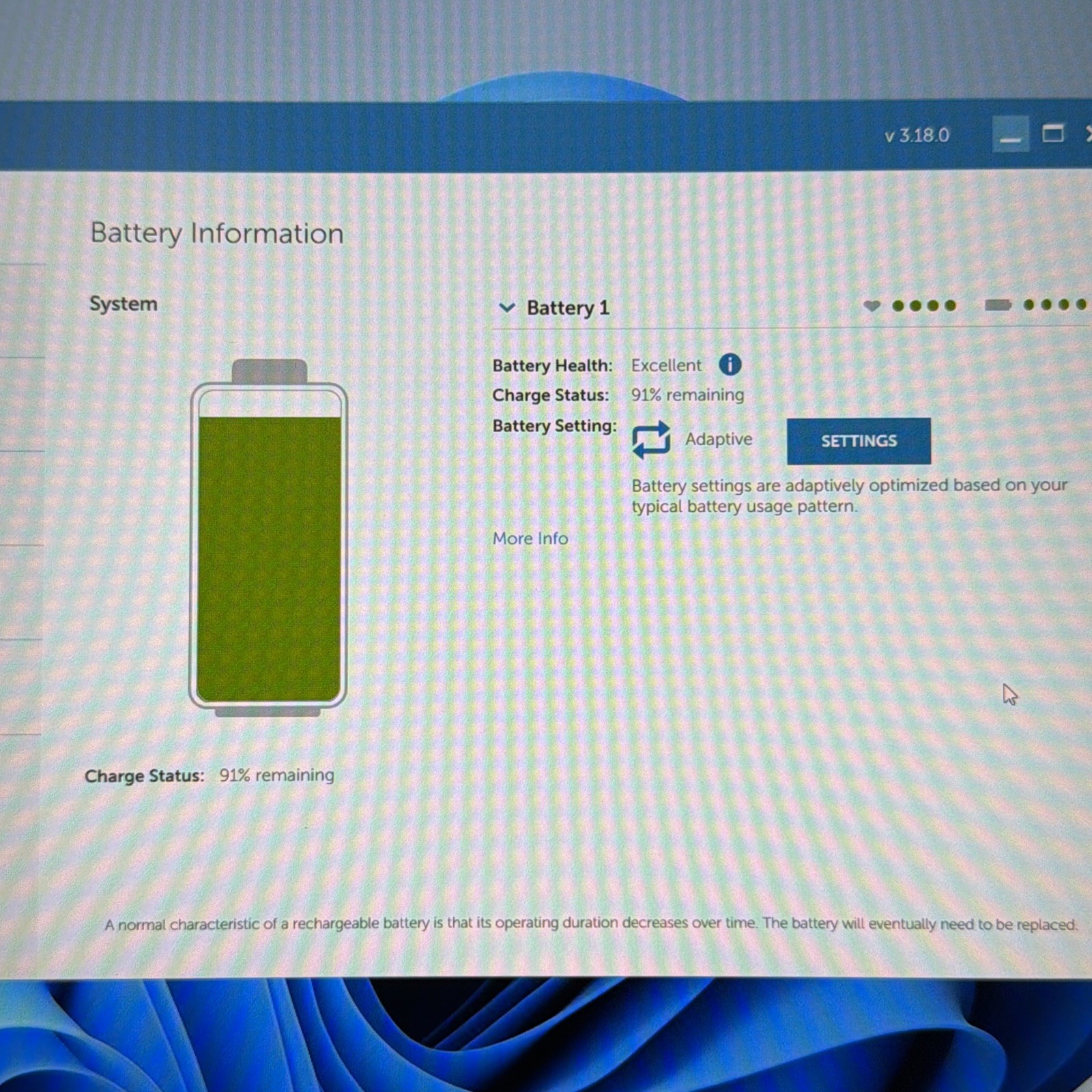Open battery SETTINGS button

(x=859, y=441)
